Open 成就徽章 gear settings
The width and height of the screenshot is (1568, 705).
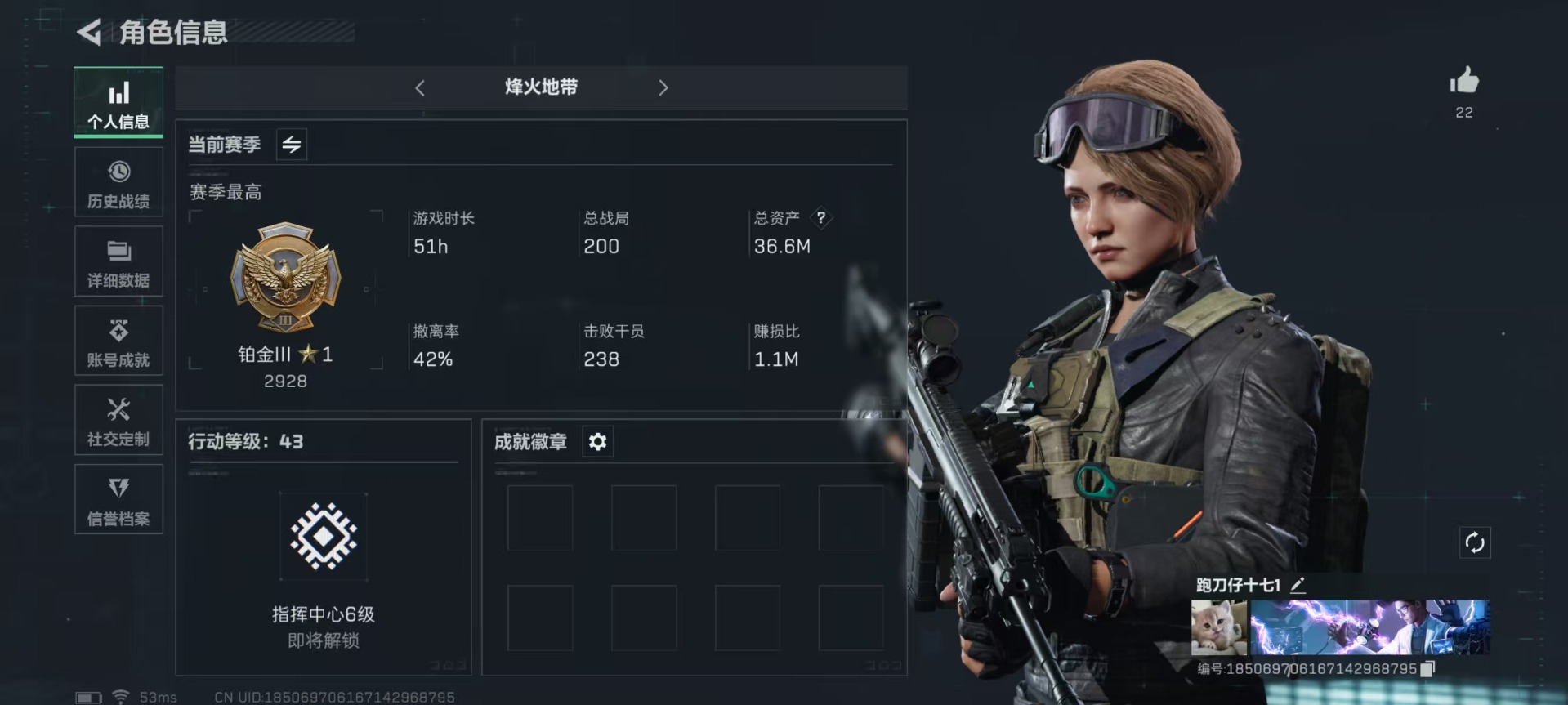(x=597, y=442)
